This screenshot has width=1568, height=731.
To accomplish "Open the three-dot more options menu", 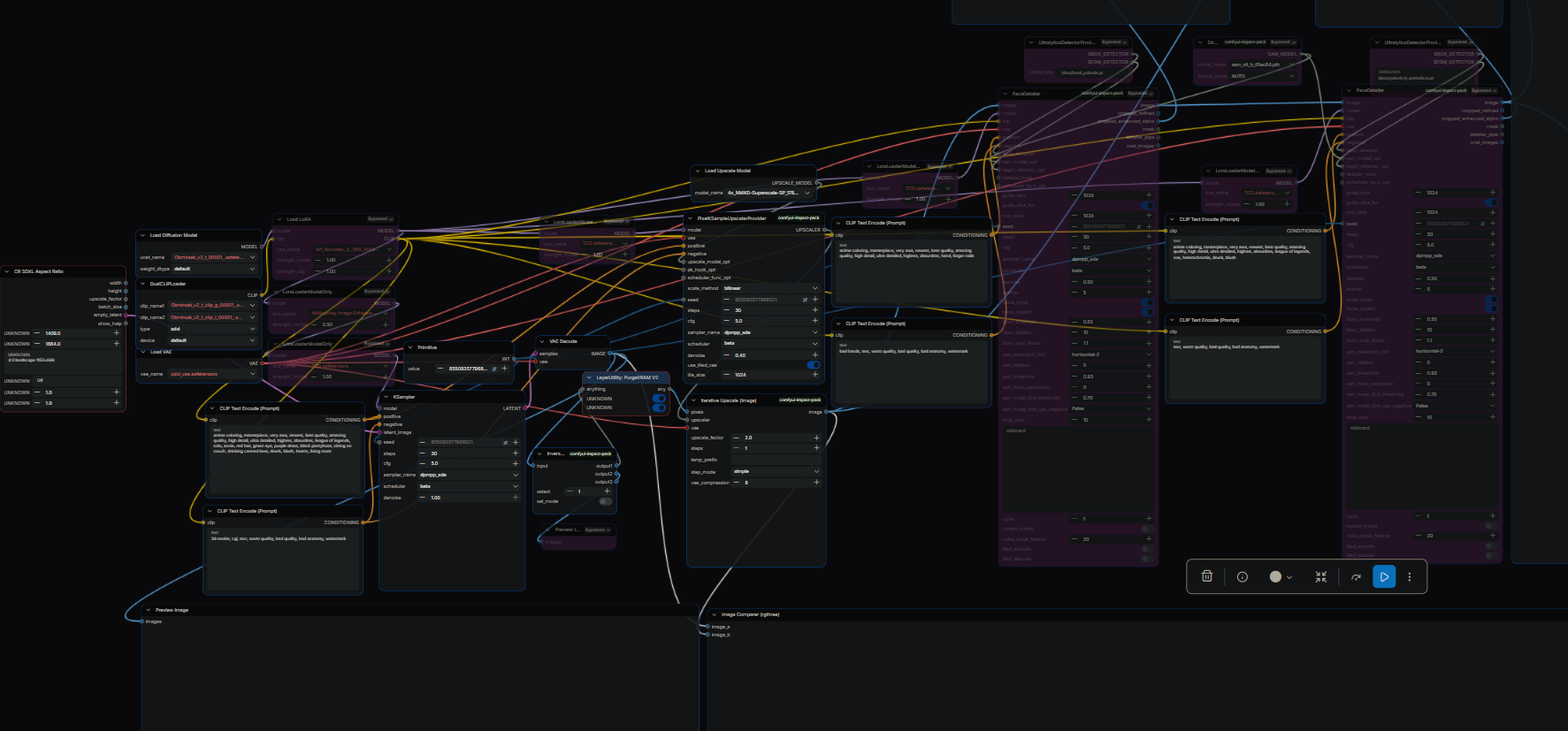I will (x=1410, y=576).
